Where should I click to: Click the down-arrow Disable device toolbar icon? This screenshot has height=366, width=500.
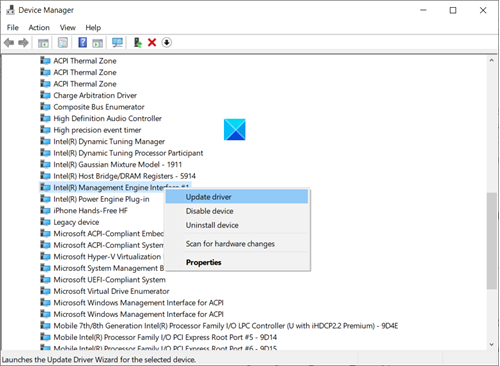(167, 43)
